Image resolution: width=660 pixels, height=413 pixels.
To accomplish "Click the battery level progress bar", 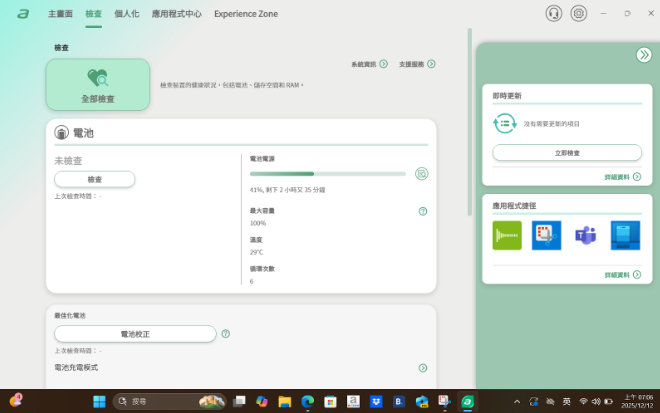I will point(327,173).
